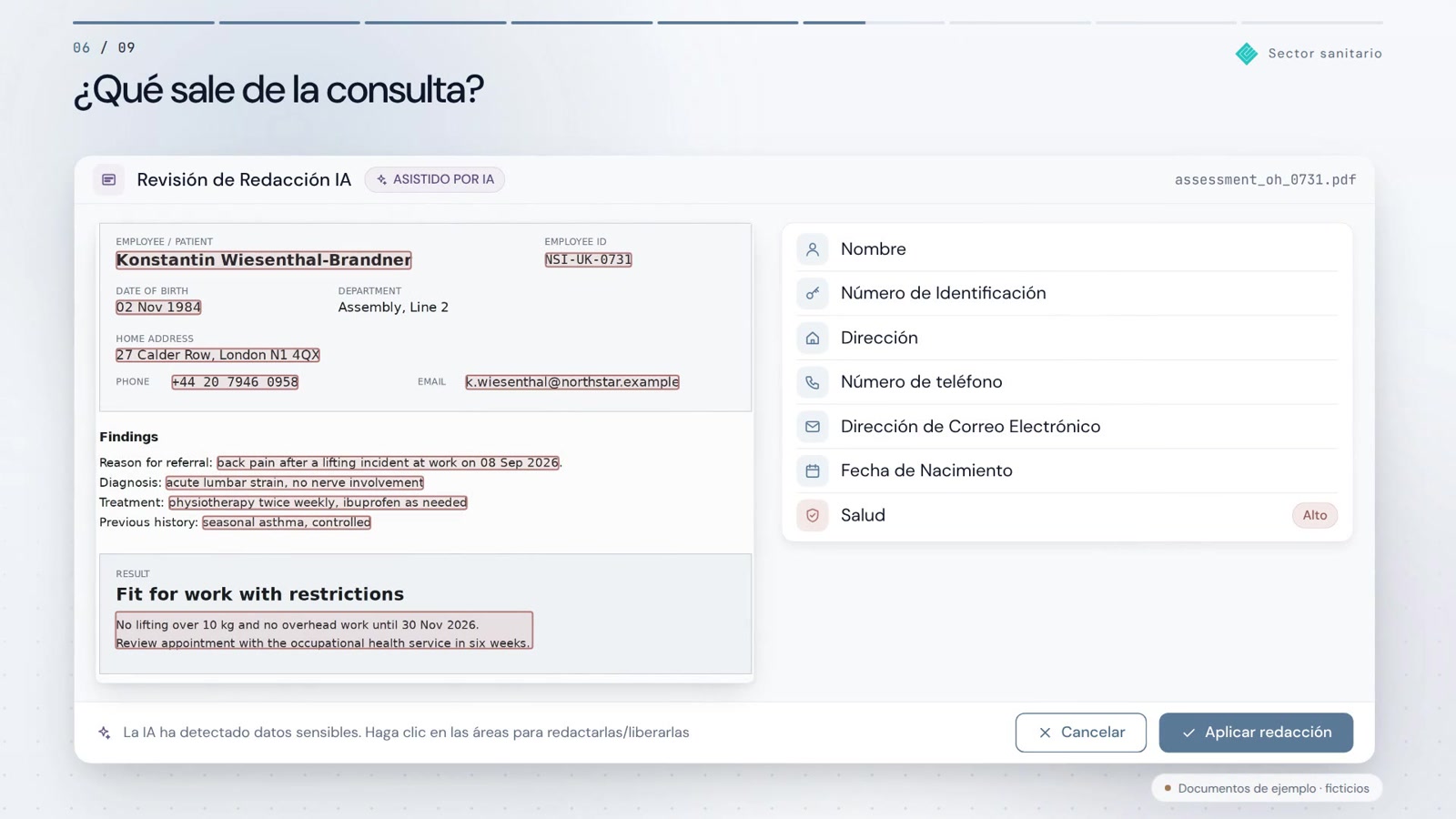Toggle redaction on employee ID NSI-UK-0731
The height and width of the screenshot is (819, 1456).
point(589,259)
